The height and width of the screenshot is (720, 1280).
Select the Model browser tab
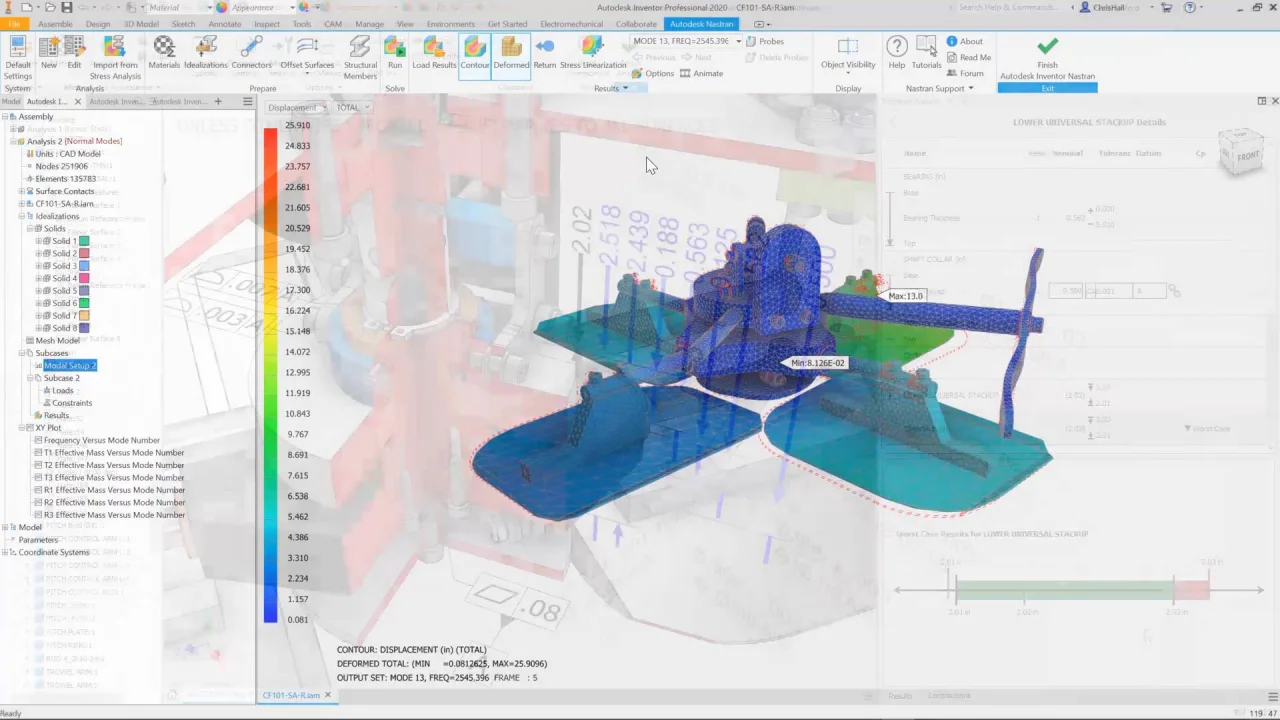[x=11, y=101]
